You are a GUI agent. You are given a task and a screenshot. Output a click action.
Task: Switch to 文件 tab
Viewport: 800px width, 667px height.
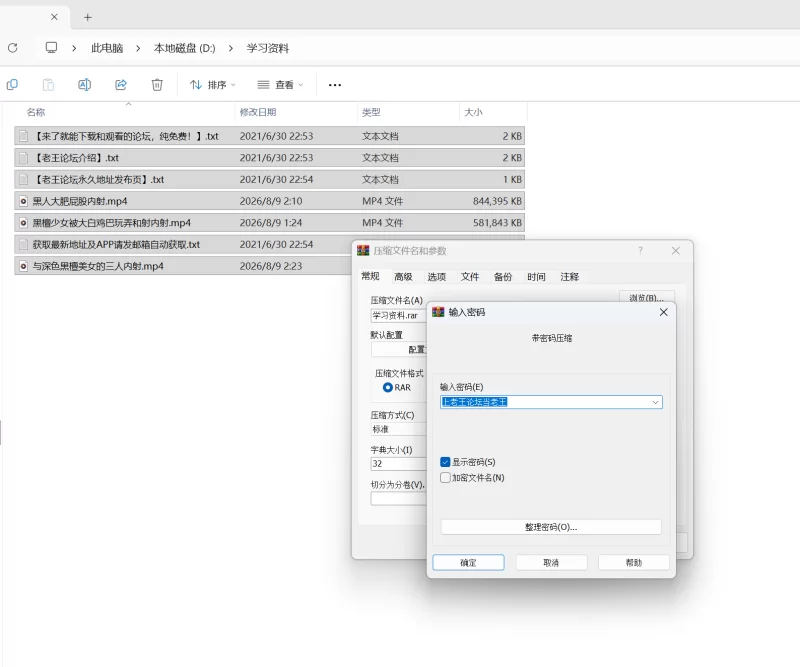pyautogui.click(x=470, y=277)
